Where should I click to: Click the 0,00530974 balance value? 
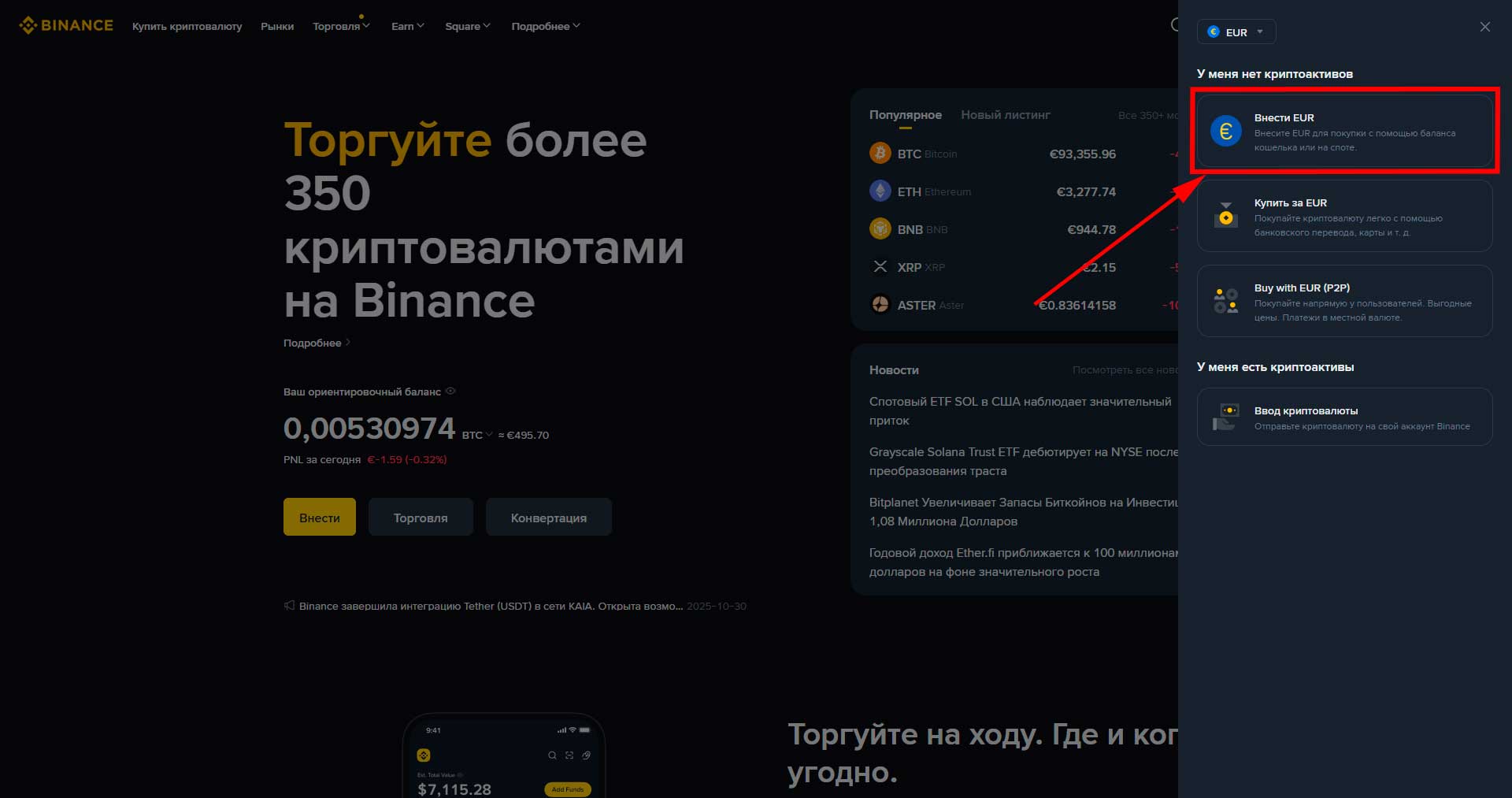pyautogui.click(x=369, y=429)
